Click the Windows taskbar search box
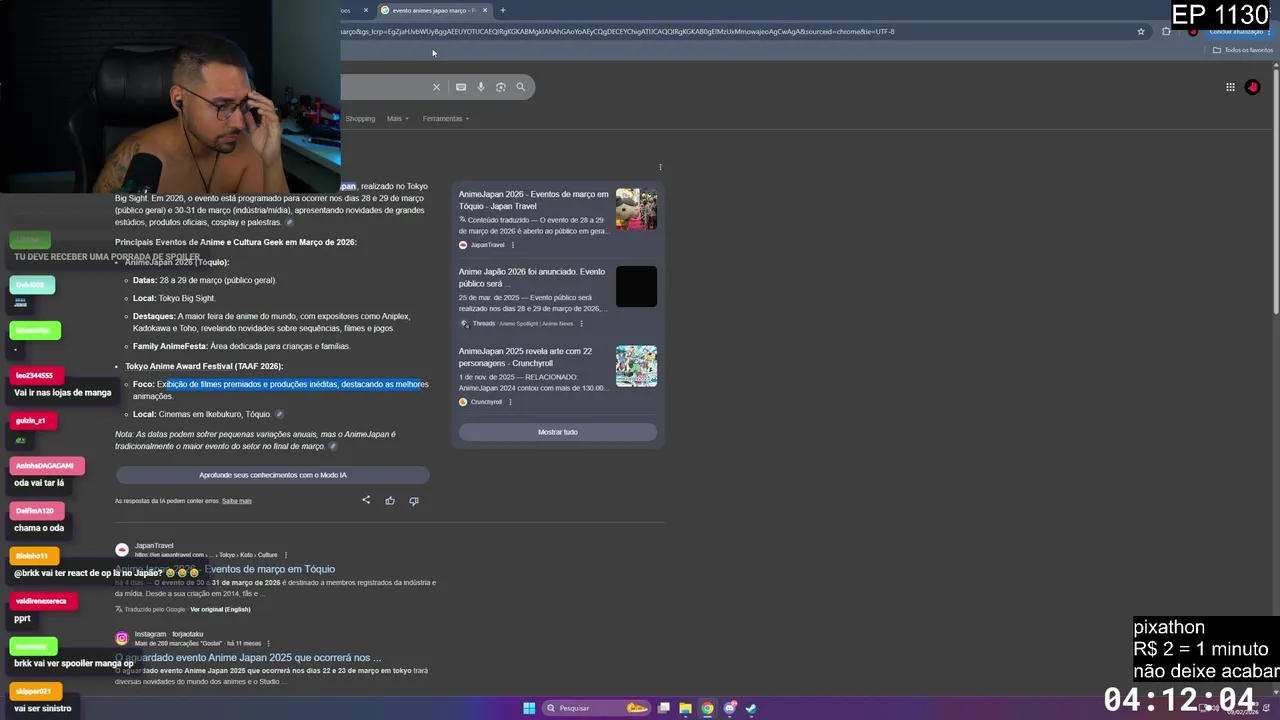 pos(596,708)
